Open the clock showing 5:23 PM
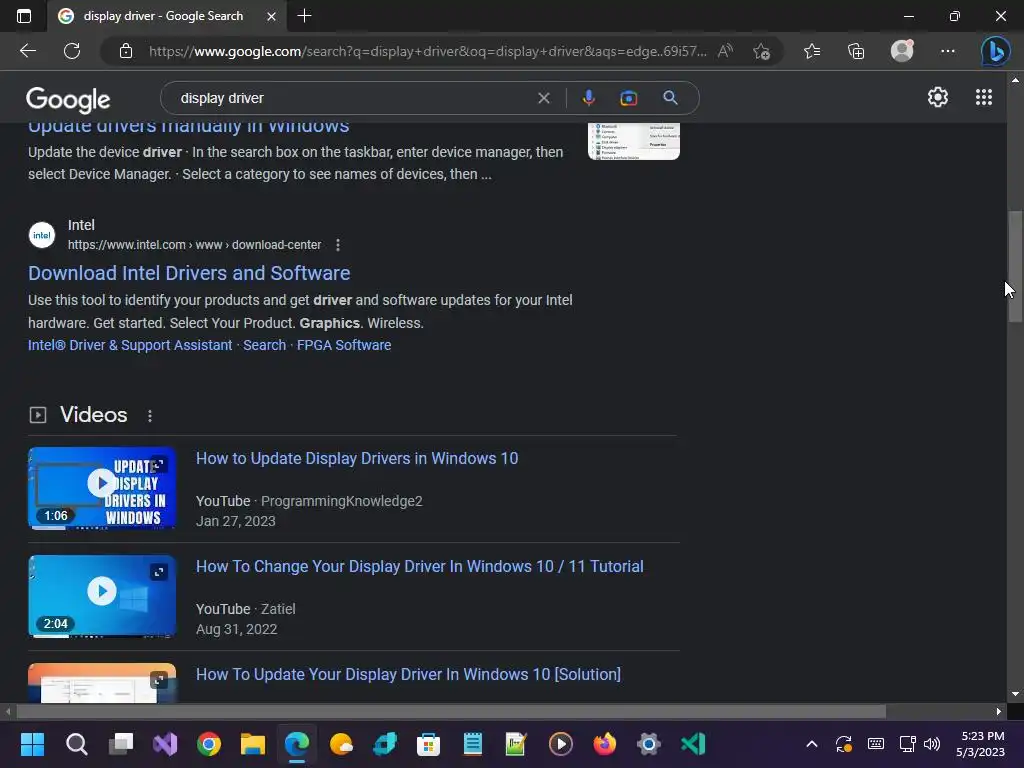The height and width of the screenshot is (768, 1024). (981, 744)
